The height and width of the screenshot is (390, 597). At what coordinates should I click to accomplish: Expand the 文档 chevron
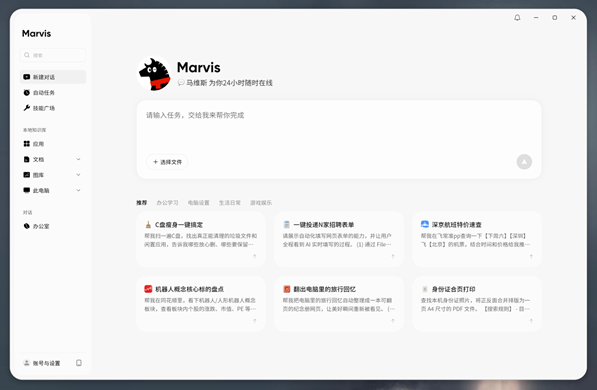pos(78,159)
